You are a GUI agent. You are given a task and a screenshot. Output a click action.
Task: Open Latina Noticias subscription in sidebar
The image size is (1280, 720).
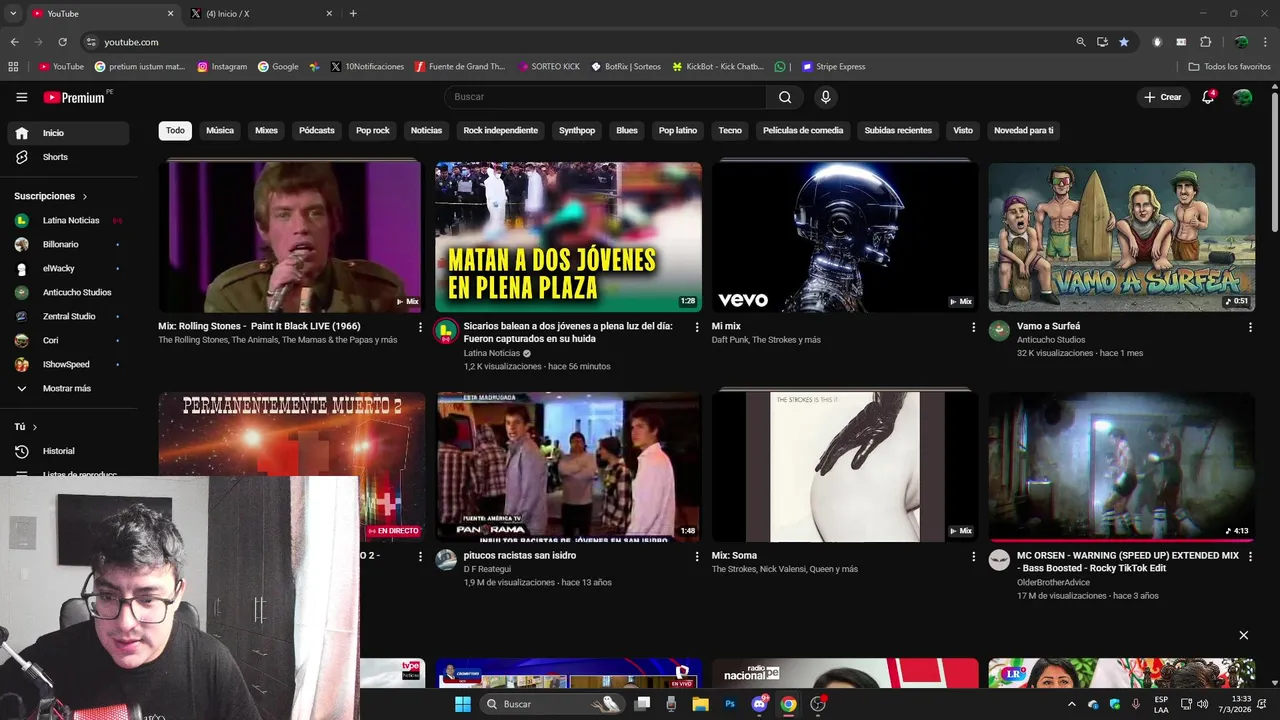pyautogui.click(x=69, y=220)
